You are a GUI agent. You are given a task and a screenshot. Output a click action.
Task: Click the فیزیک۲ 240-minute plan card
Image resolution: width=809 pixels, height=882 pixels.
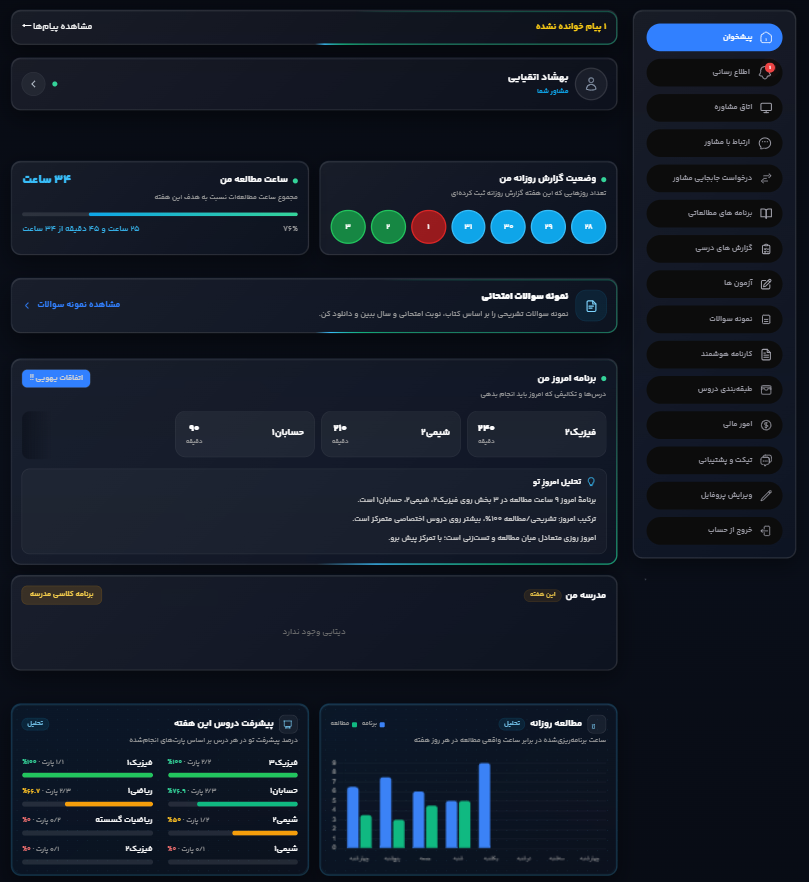pos(536,434)
